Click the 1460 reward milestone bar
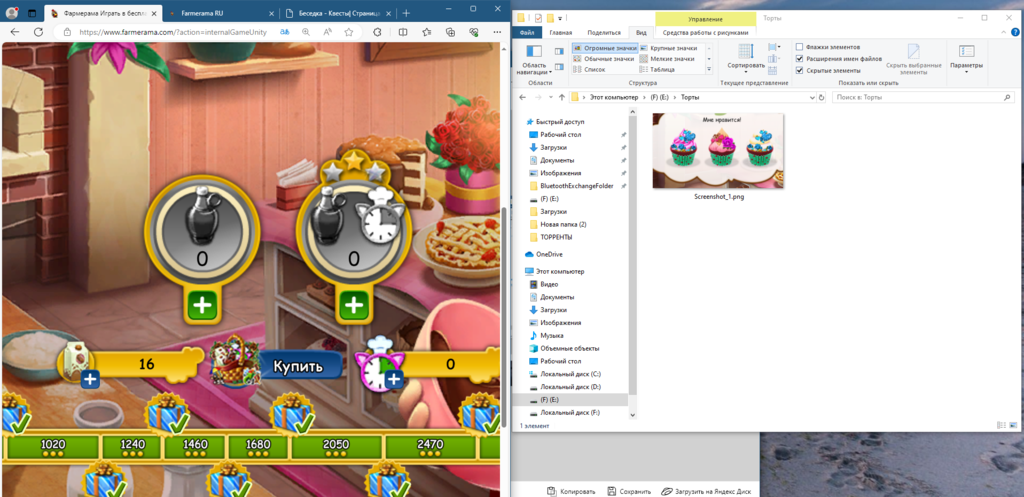 [195, 447]
